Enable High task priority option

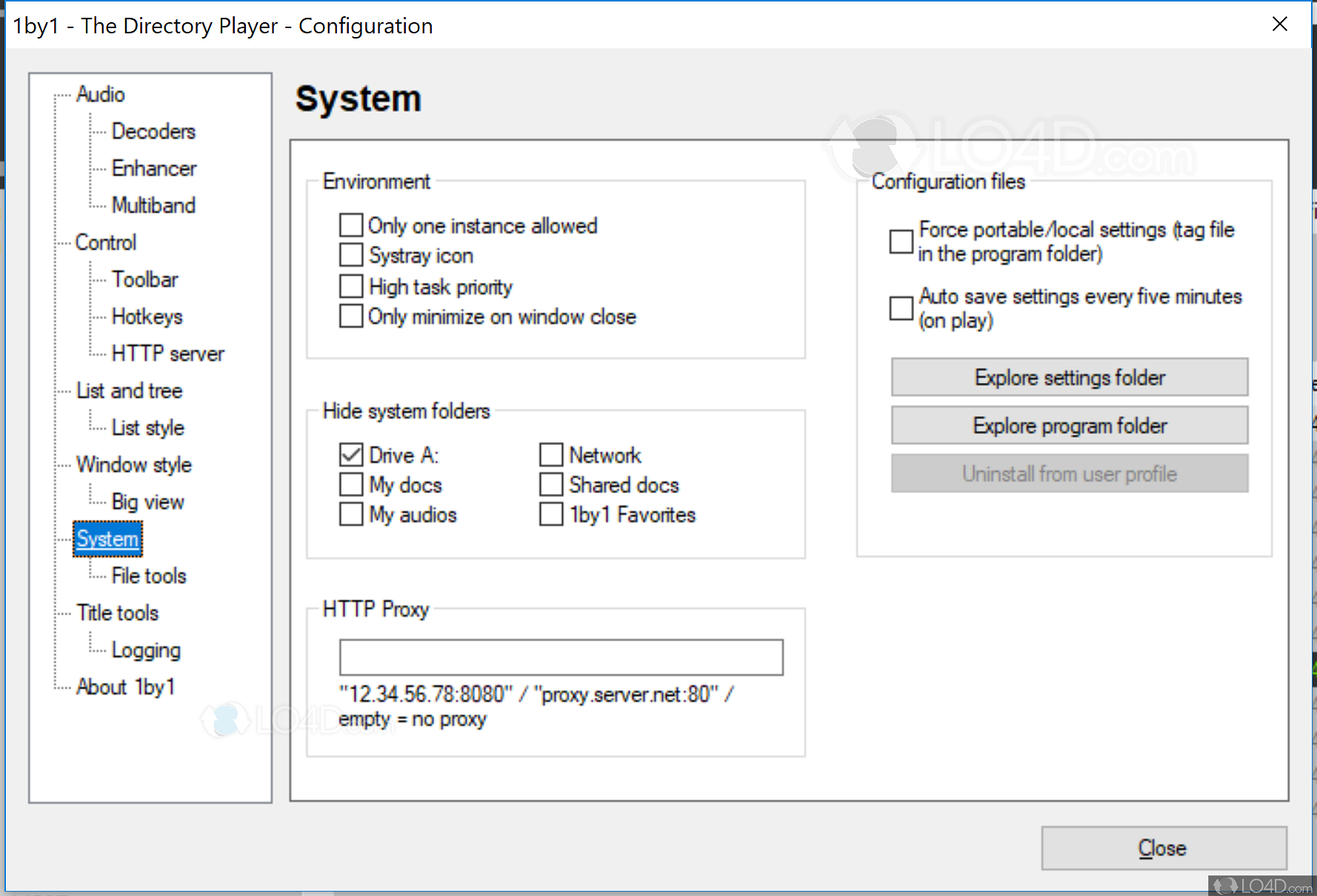tap(351, 287)
